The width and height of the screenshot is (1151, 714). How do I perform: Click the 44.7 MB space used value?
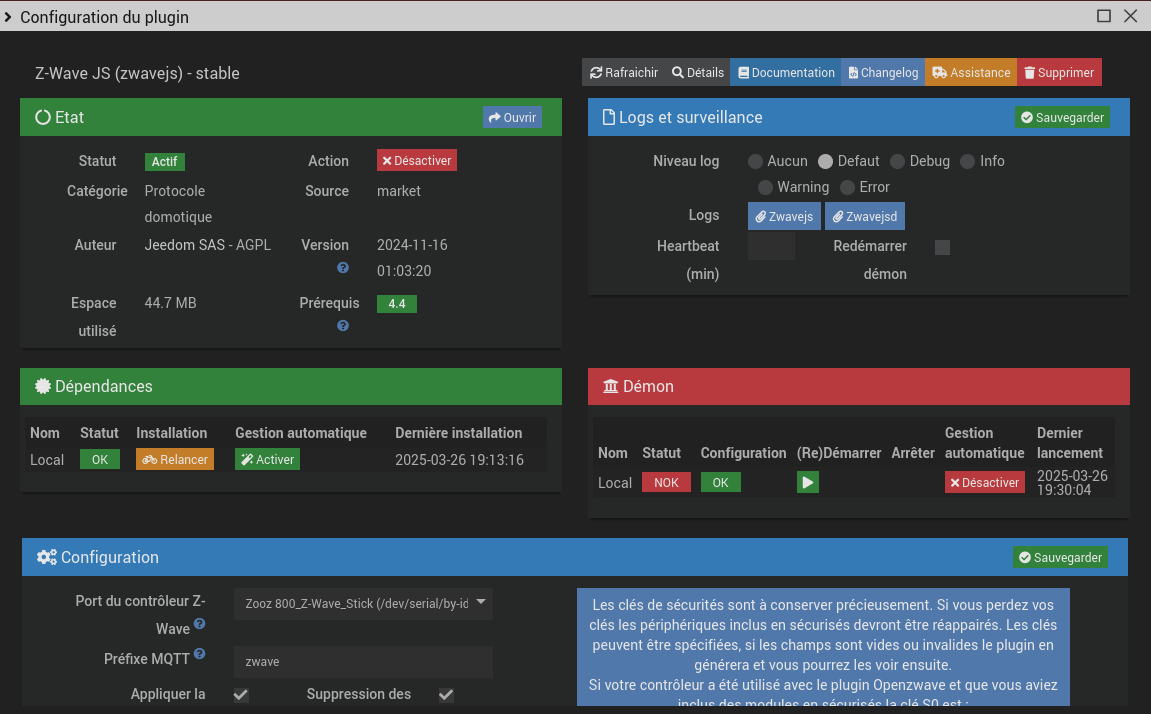170,303
